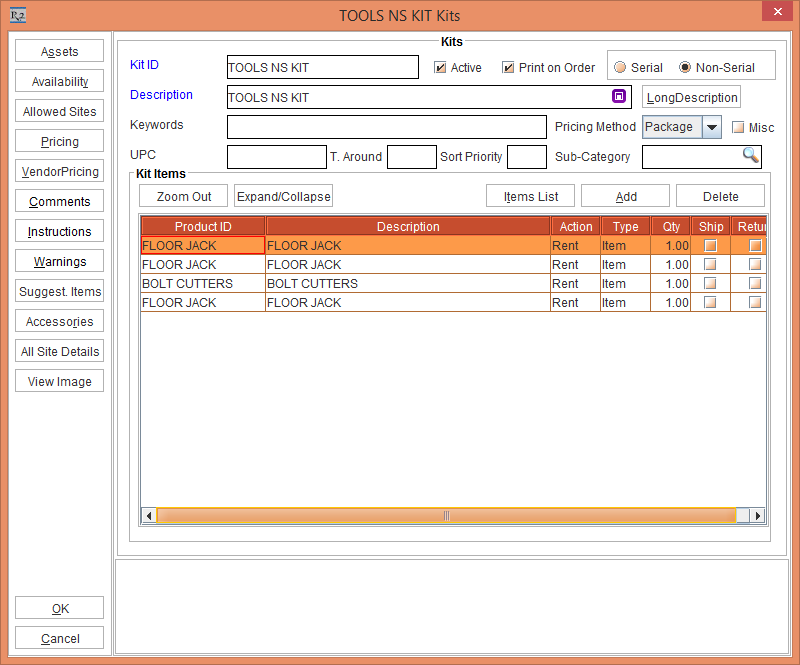Click the Sub-Category magnifier search icon
Viewport: 800px width, 665px height.
pos(750,156)
